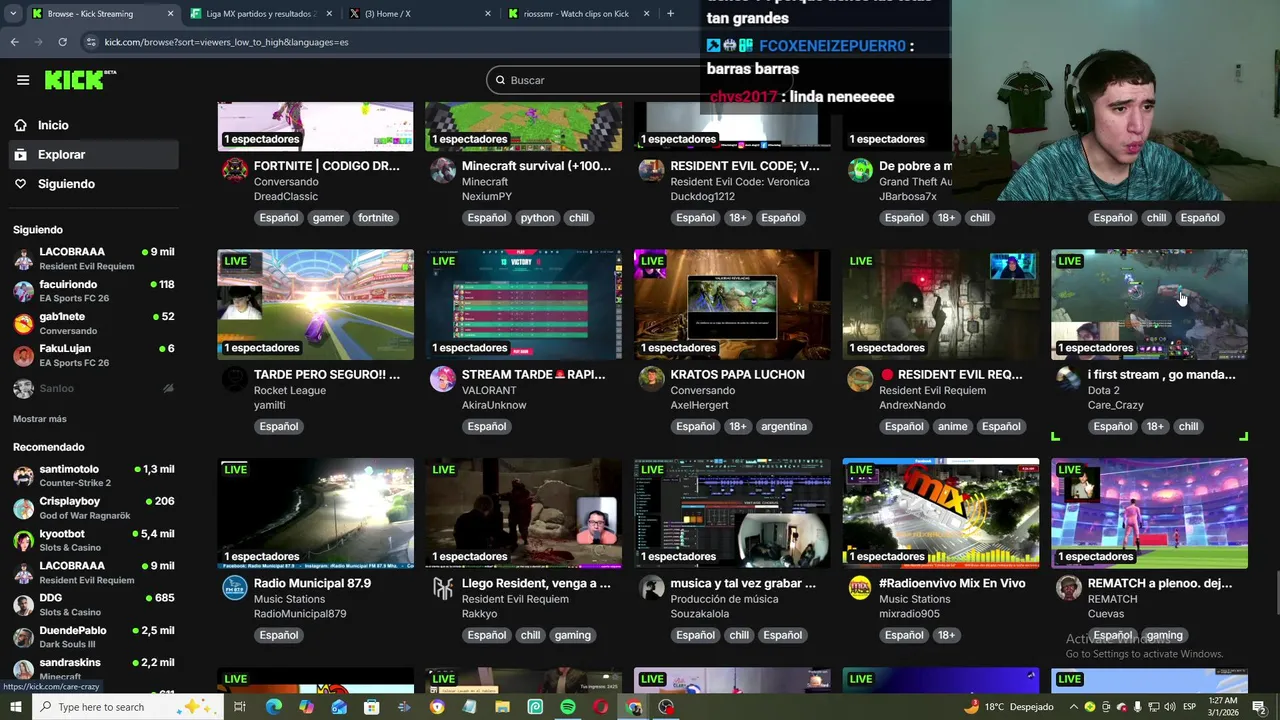
Task: Open AndrexNando Resident Evil stream thumbnail
Action: pyautogui.click(x=941, y=304)
